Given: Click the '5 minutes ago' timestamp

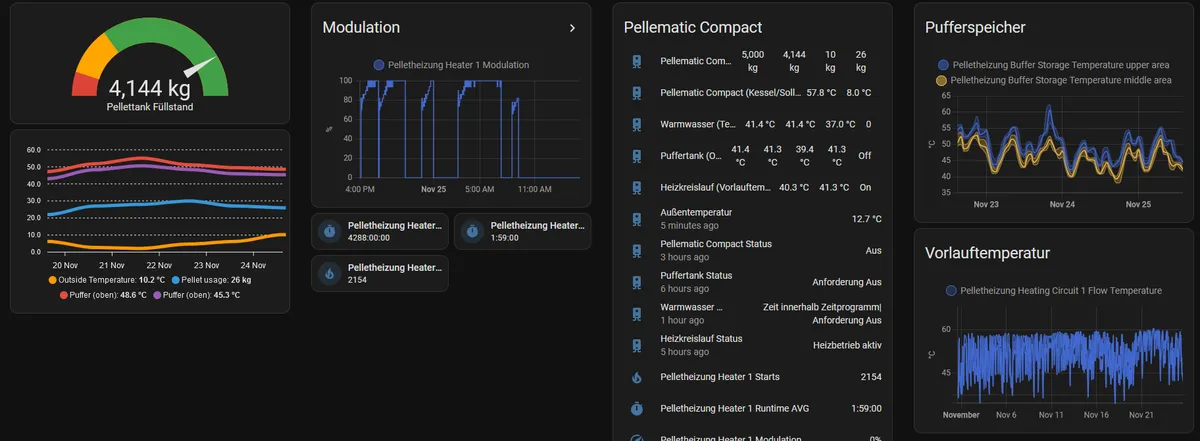Looking at the screenshot, I should pyautogui.click(x=688, y=226).
